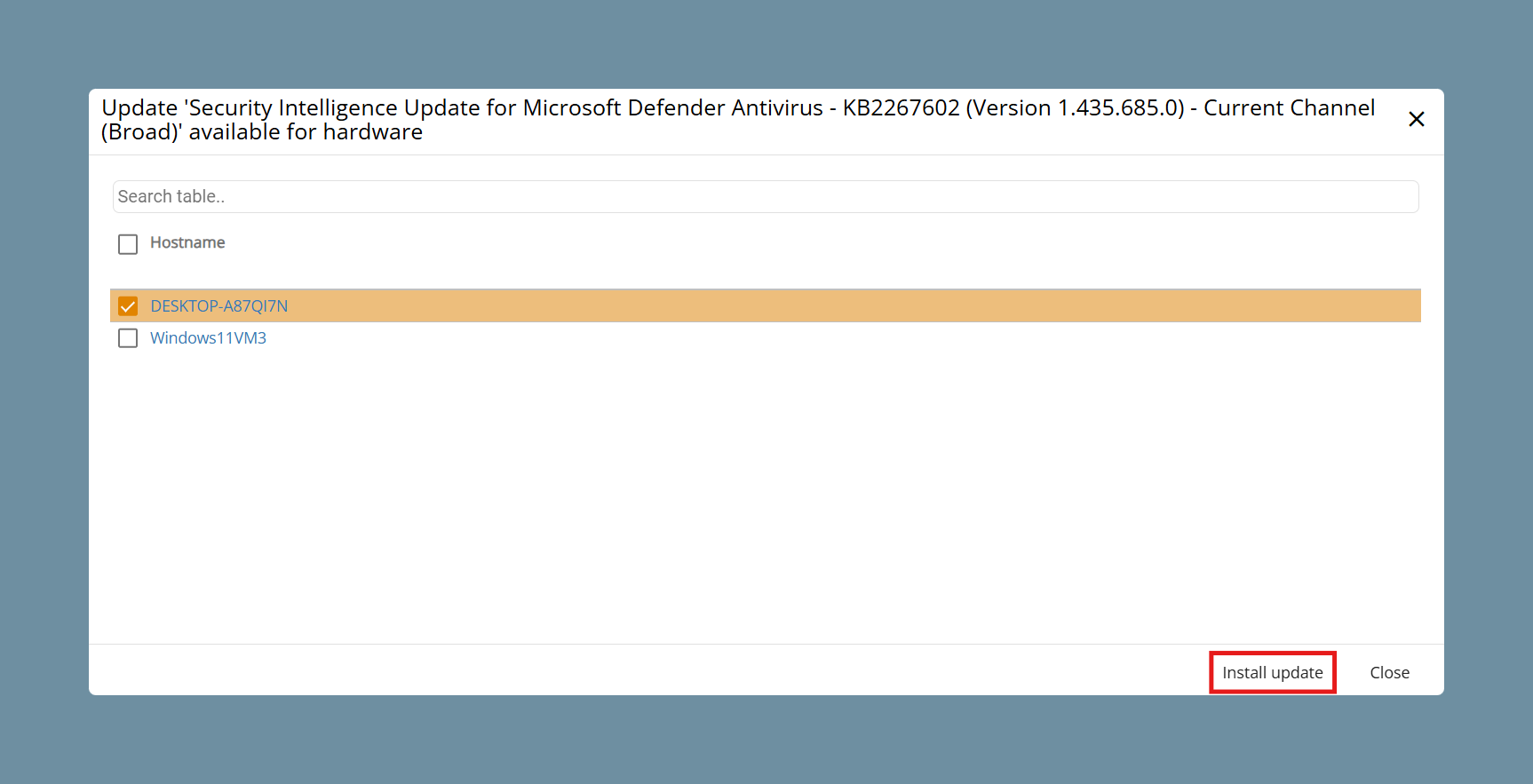Click the Install update button
This screenshot has height=784, width=1533.
click(1273, 672)
